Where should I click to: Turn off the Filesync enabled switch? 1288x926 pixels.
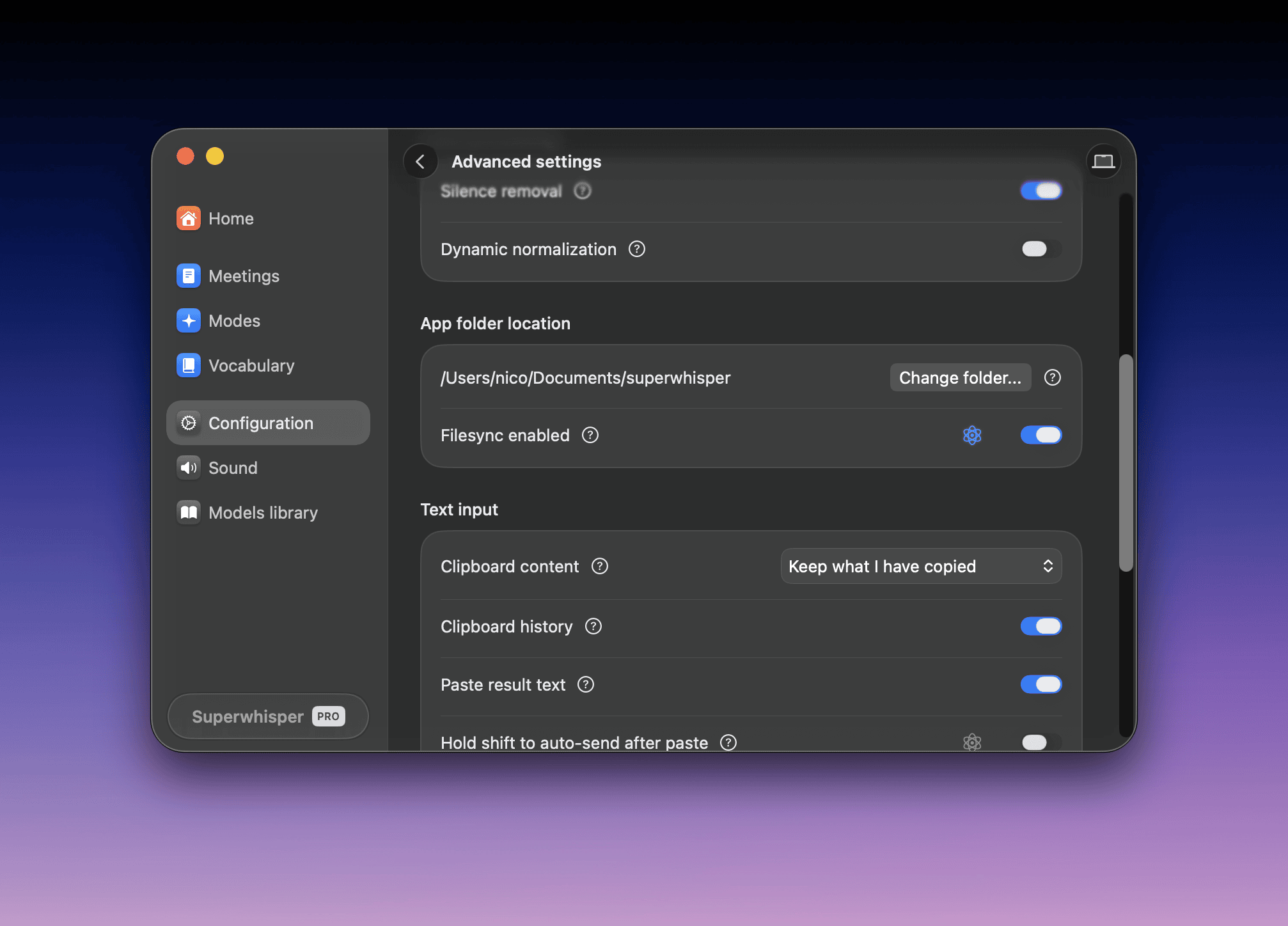coord(1041,435)
